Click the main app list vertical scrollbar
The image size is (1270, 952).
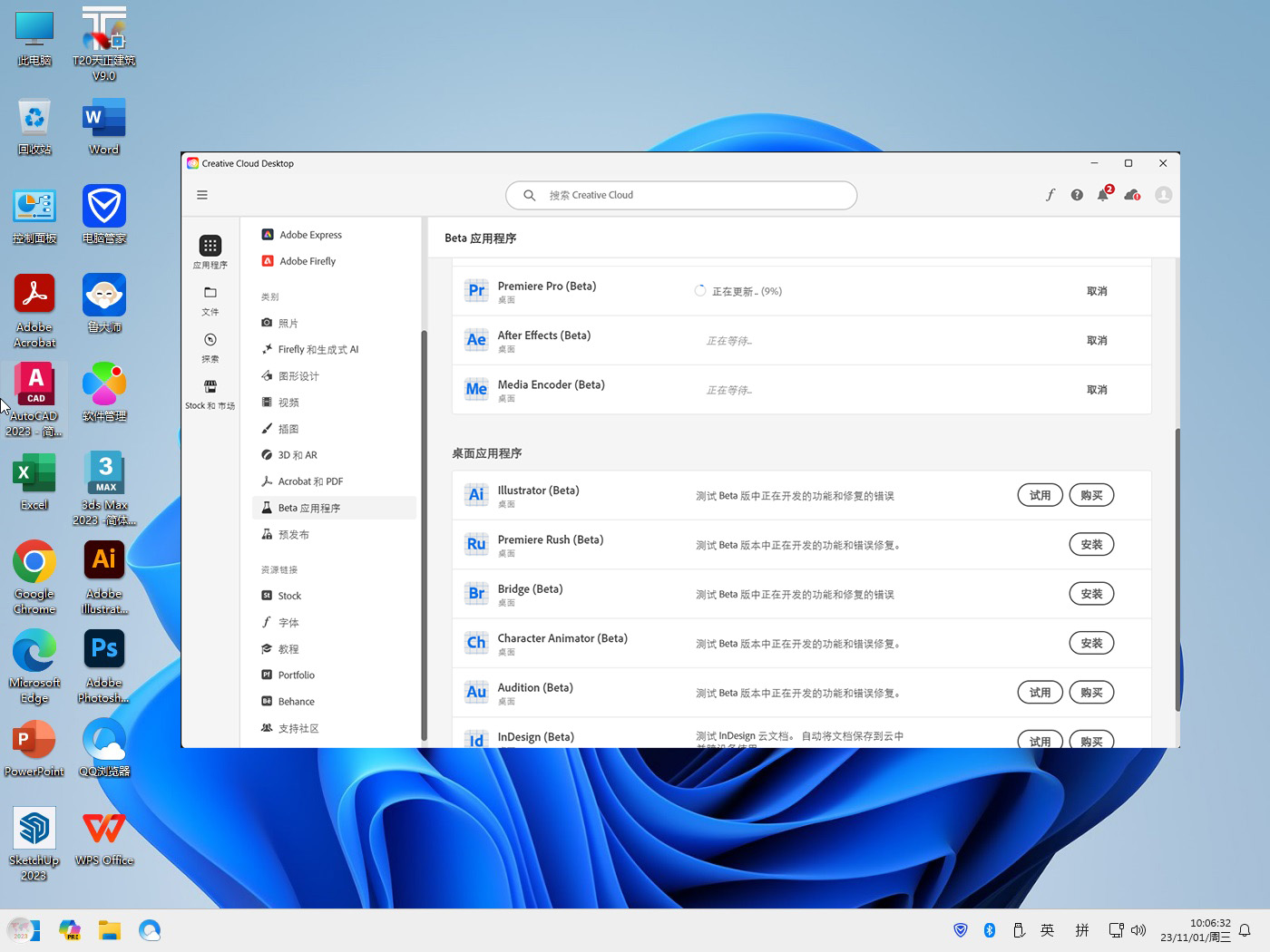[1177, 569]
